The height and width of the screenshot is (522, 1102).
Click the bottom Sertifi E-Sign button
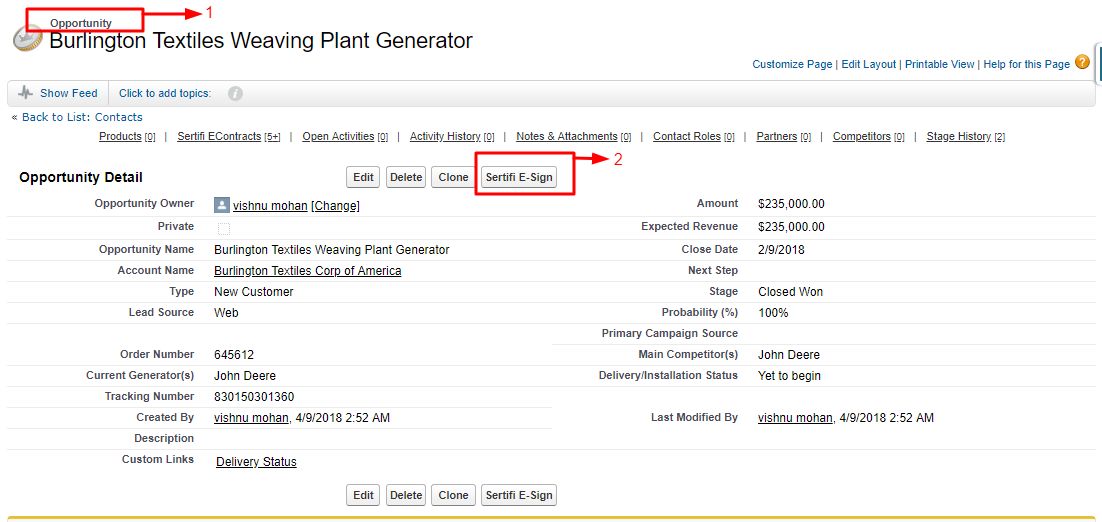coord(519,495)
